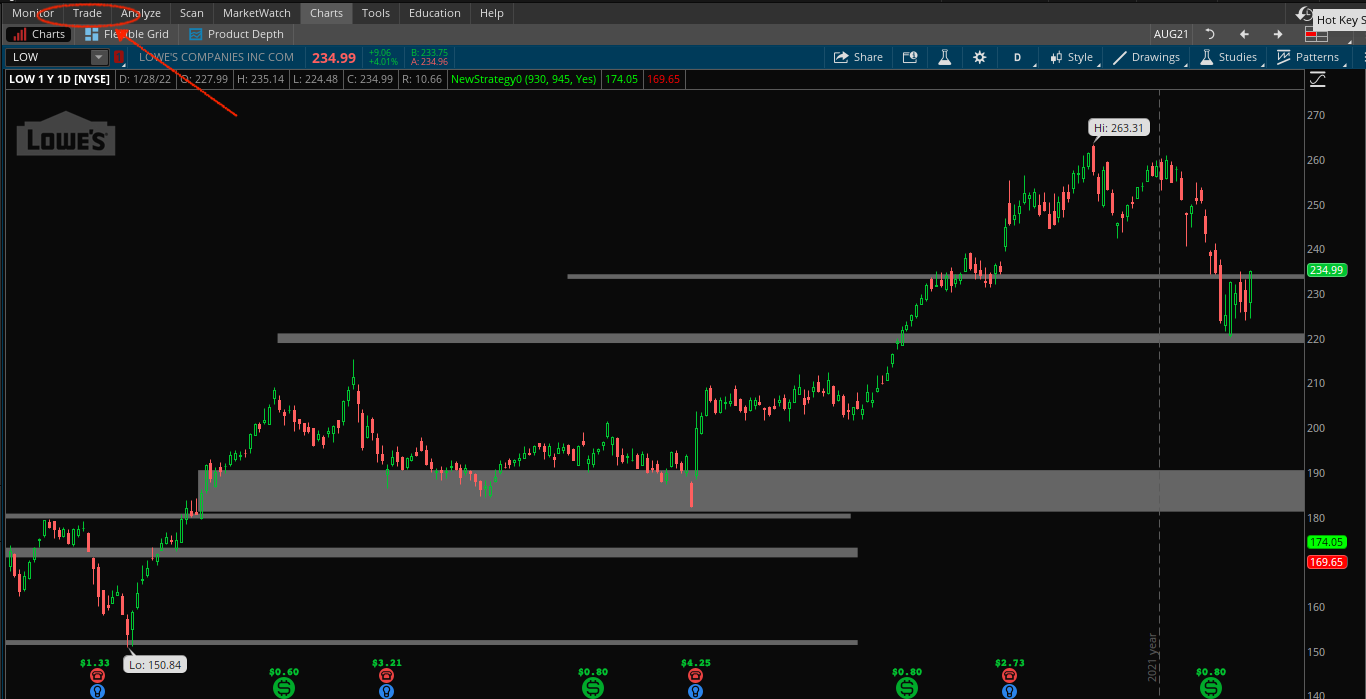Select the Charts menu tab

click(326, 12)
